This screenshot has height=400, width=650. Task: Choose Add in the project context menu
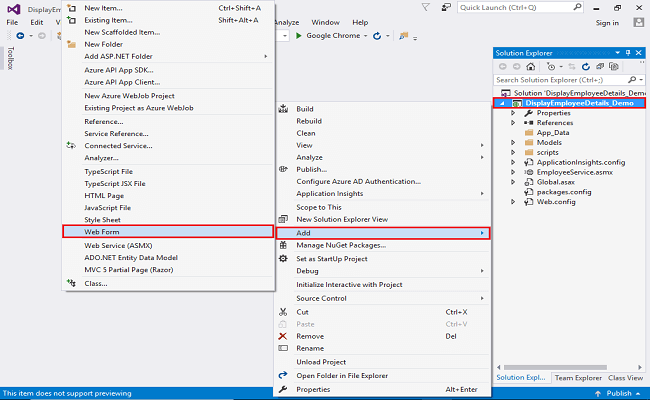coord(383,233)
